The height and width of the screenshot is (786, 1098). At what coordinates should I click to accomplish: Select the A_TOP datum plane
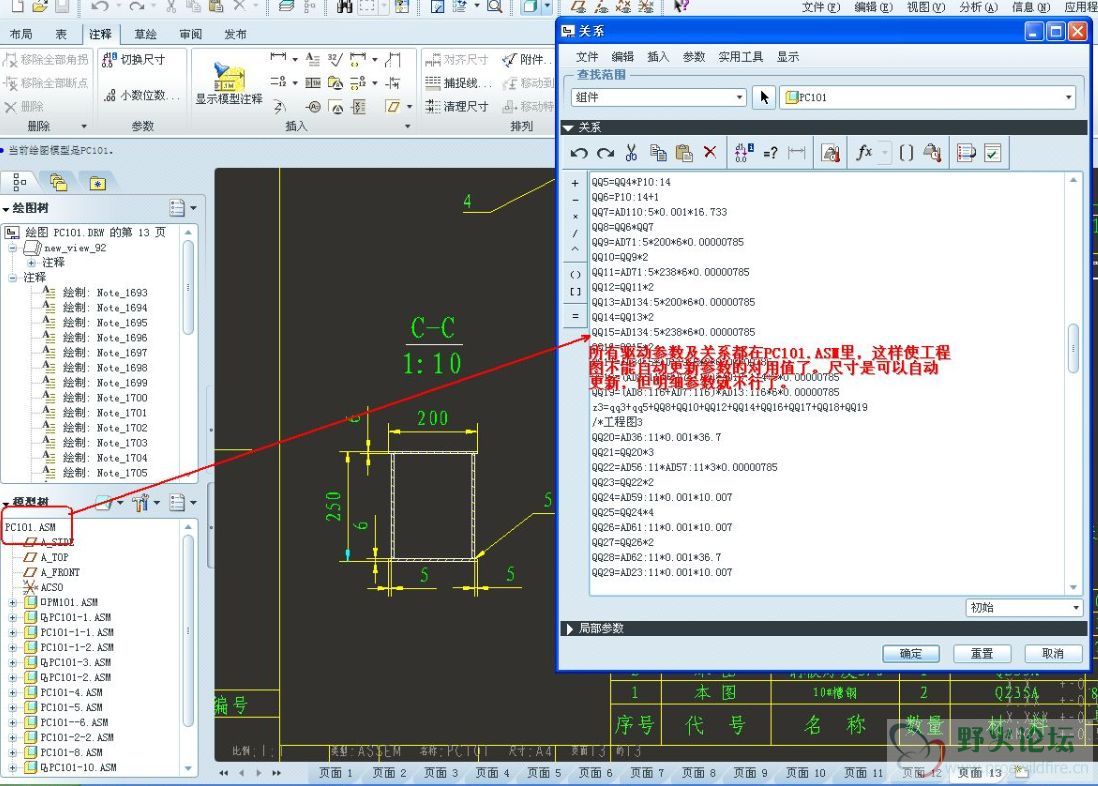tap(46, 558)
